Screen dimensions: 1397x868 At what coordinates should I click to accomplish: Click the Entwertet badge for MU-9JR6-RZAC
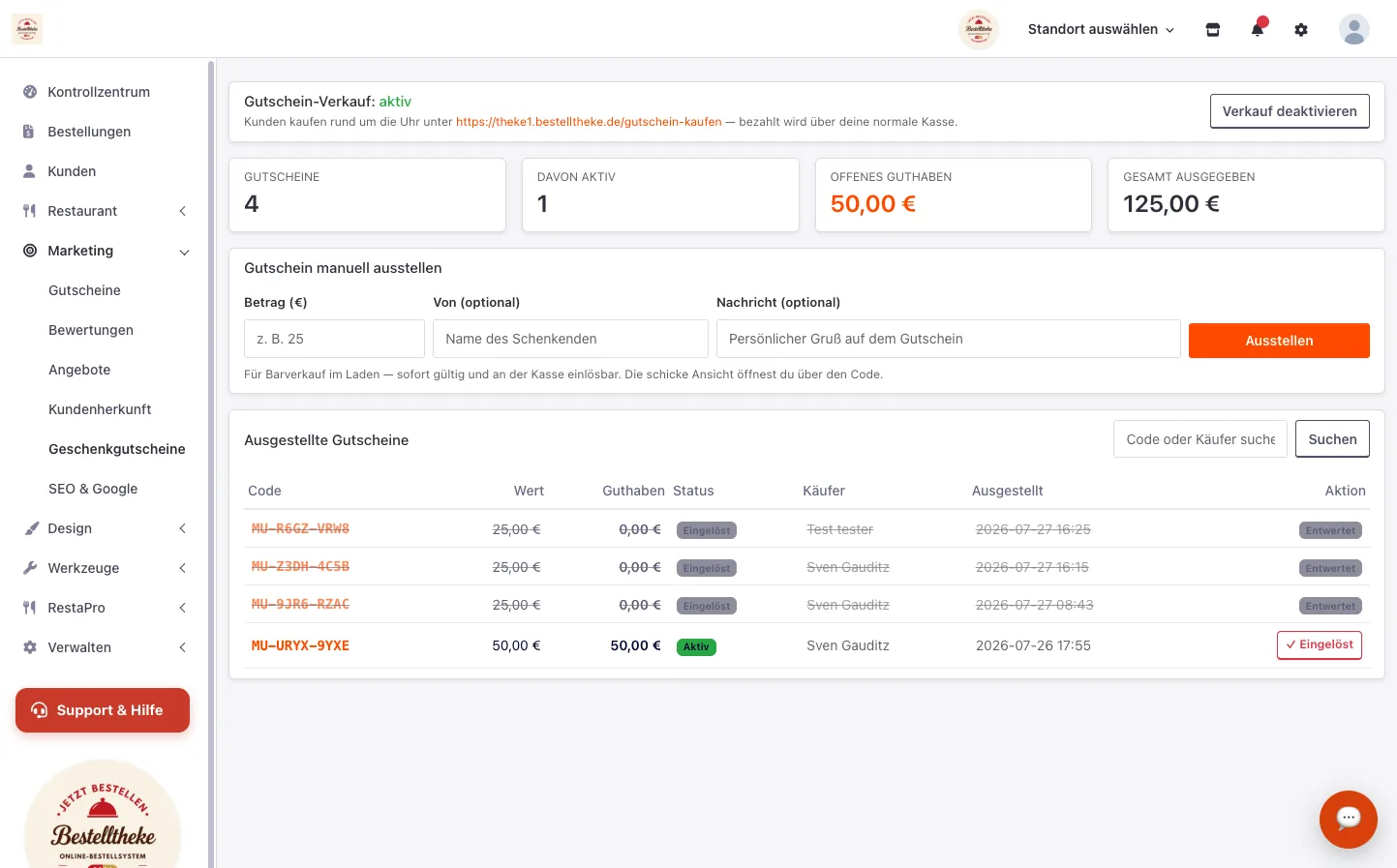point(1330,606)
